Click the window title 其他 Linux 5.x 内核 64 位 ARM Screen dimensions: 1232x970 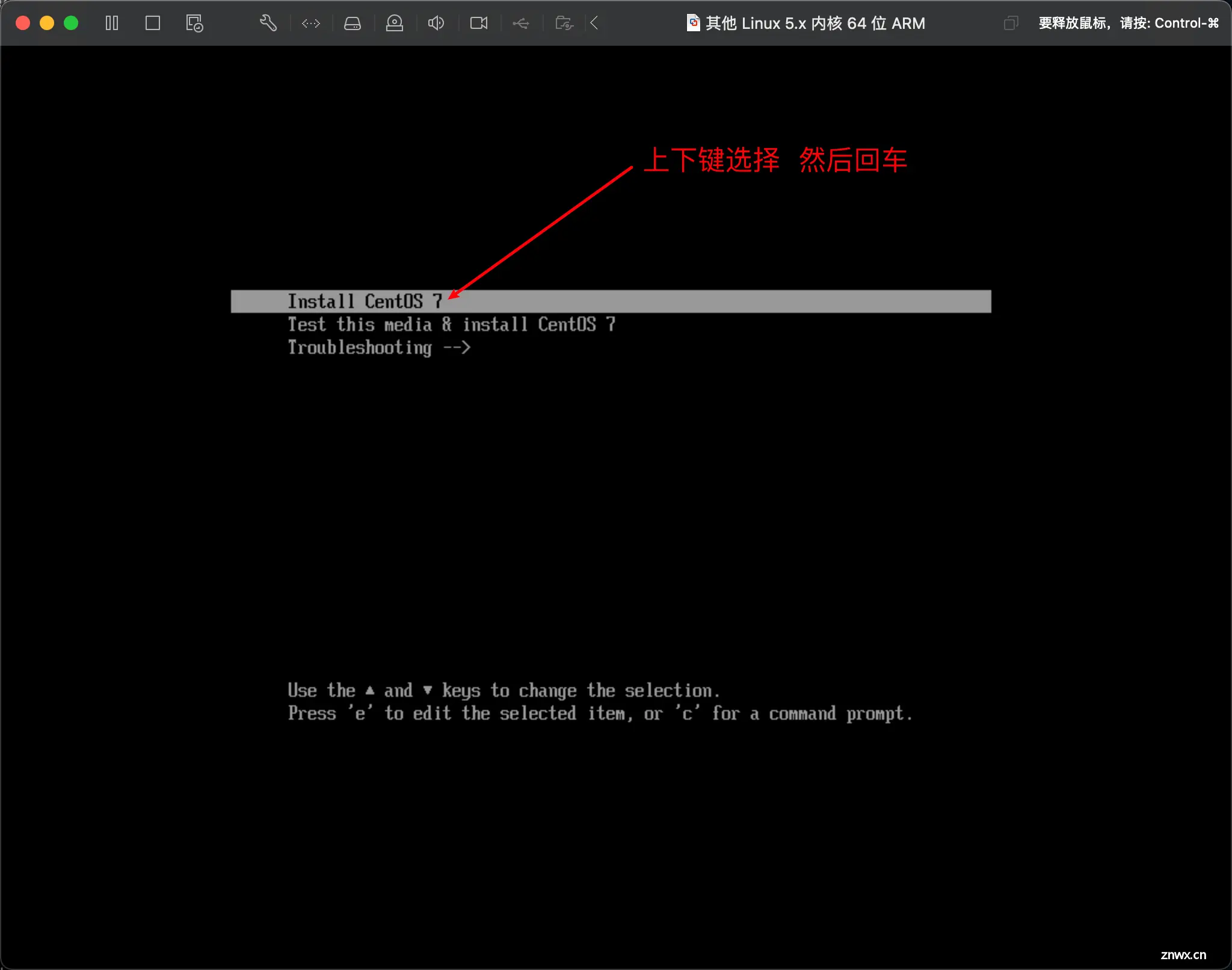click(815, 23)
